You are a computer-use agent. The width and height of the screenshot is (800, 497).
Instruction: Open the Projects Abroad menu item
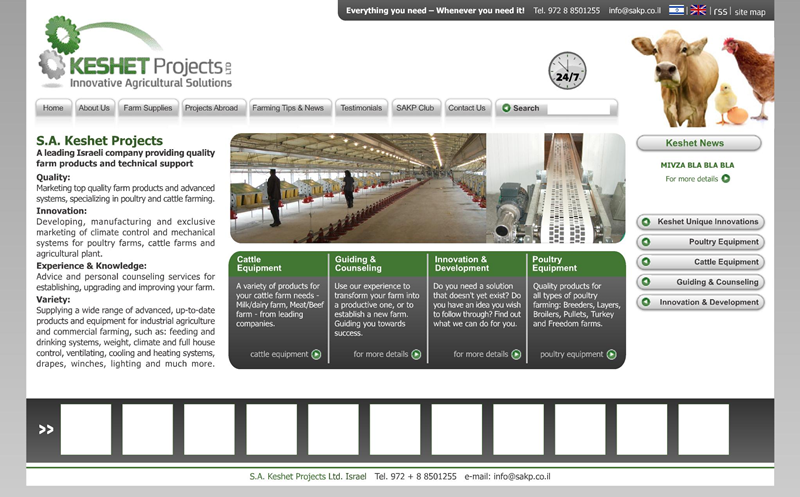pyautogui.click(x=212, y=108)
